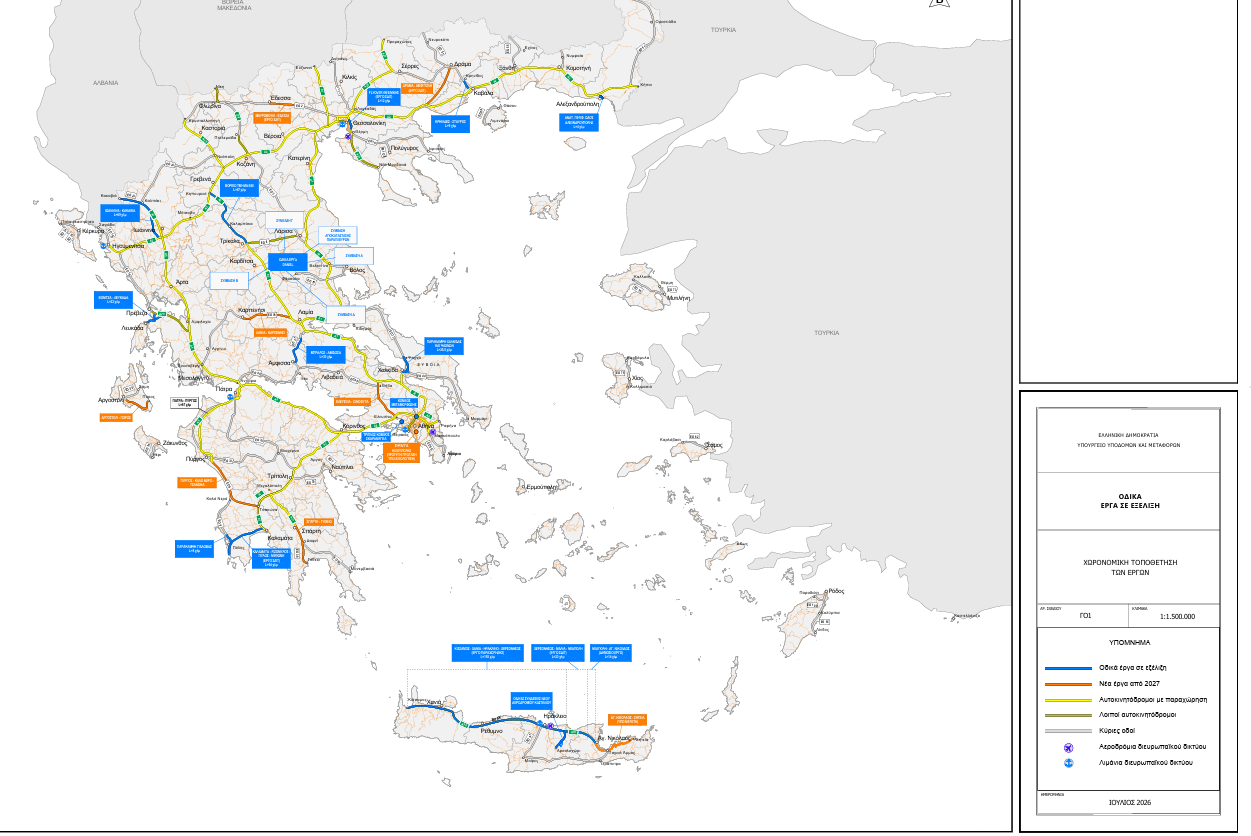Image resolution: width=1251 pixels, height=836 pixels.
Task: Click the orange legend line for Νέα έργα από 2027
Action: tap(1068, 683)
